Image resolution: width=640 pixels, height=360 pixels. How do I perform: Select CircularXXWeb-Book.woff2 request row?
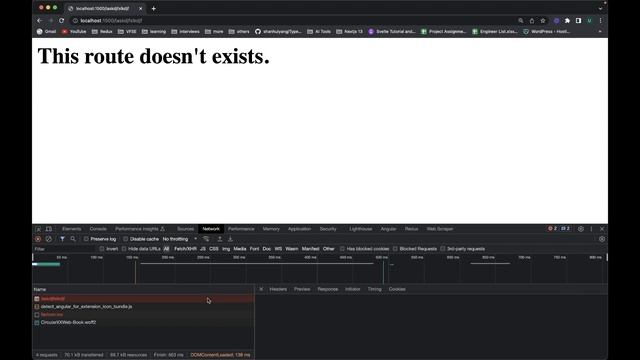(143, 322)
